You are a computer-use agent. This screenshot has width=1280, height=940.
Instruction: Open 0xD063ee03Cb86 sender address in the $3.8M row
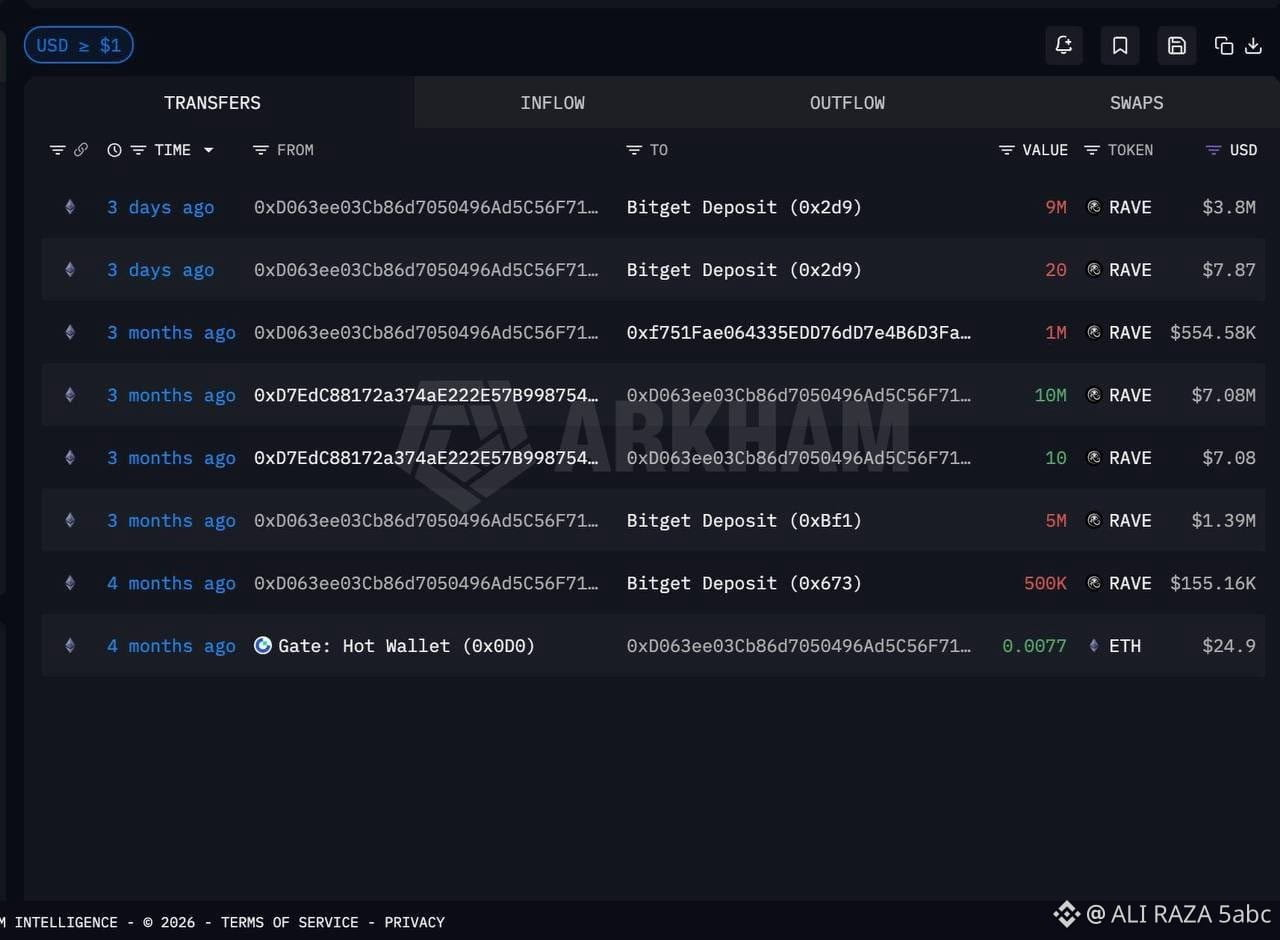click(x=426, y=207)
